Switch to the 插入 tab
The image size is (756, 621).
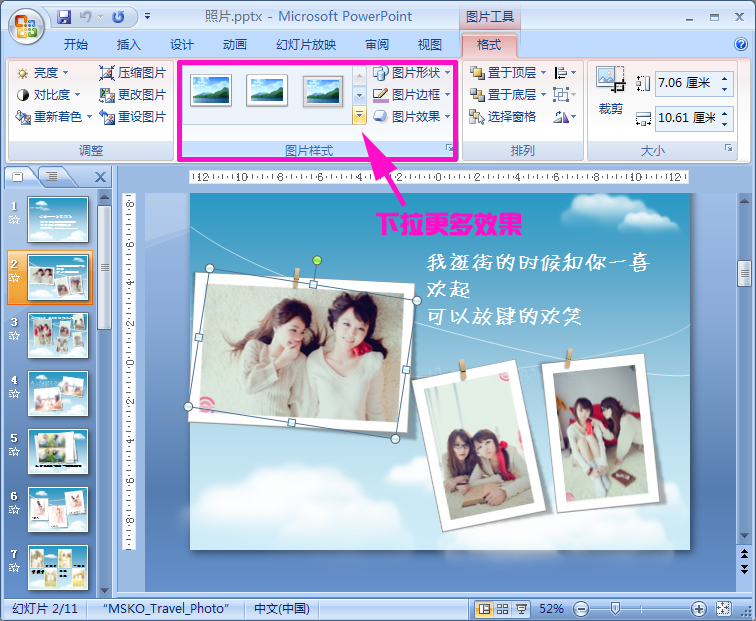pos(129,45)
